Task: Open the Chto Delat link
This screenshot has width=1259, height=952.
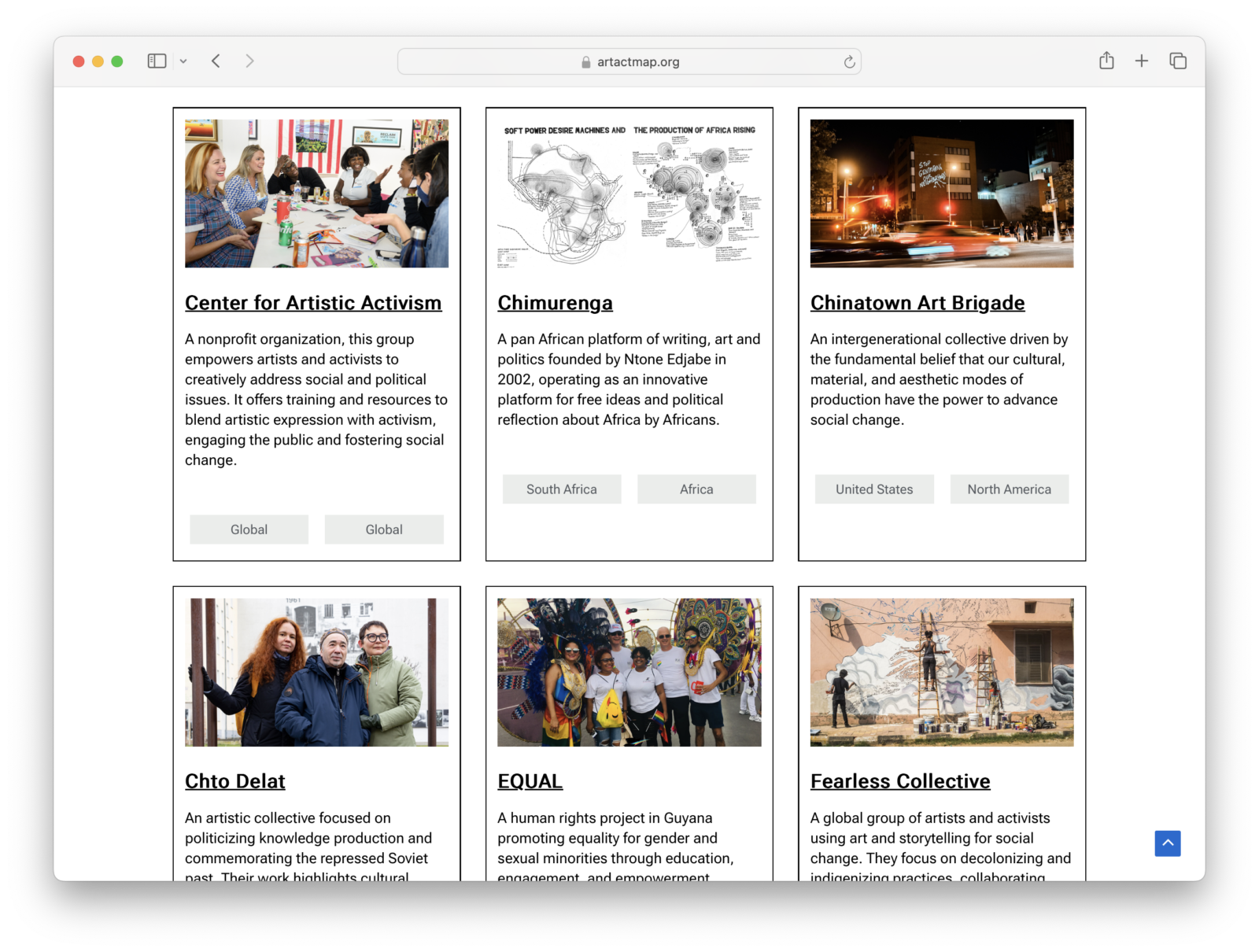Action: [234, 781]
